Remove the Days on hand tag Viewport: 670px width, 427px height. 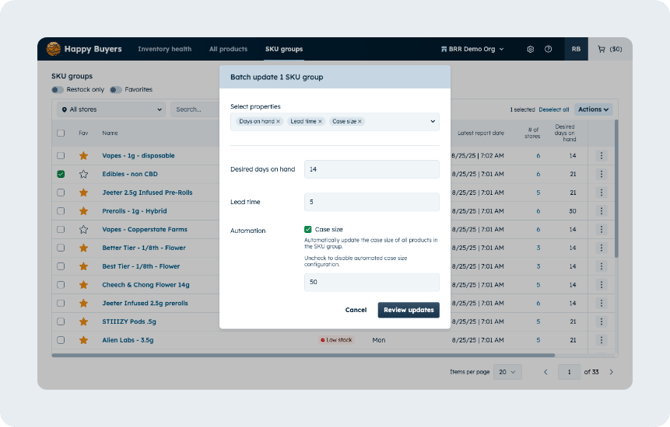click(x=278, y=121)
